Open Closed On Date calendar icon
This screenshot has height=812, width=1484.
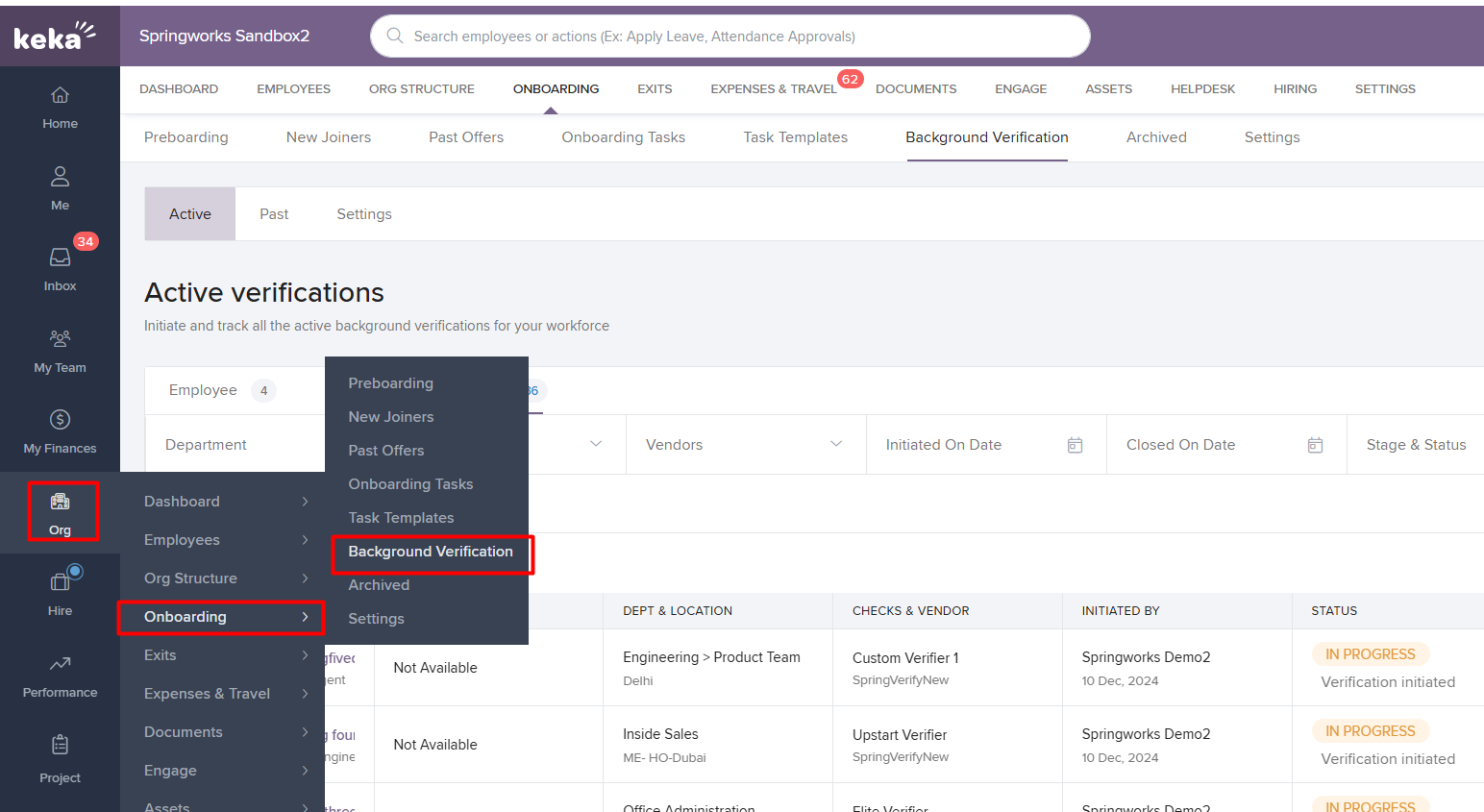click(x=1315, y=445)
